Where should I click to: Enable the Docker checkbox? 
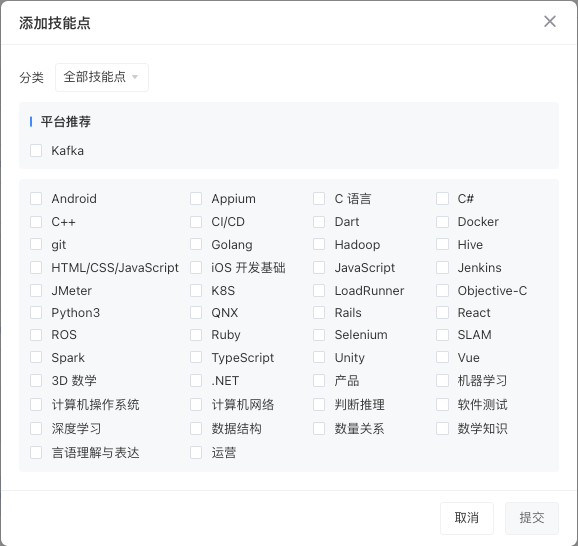click(442, 222)
